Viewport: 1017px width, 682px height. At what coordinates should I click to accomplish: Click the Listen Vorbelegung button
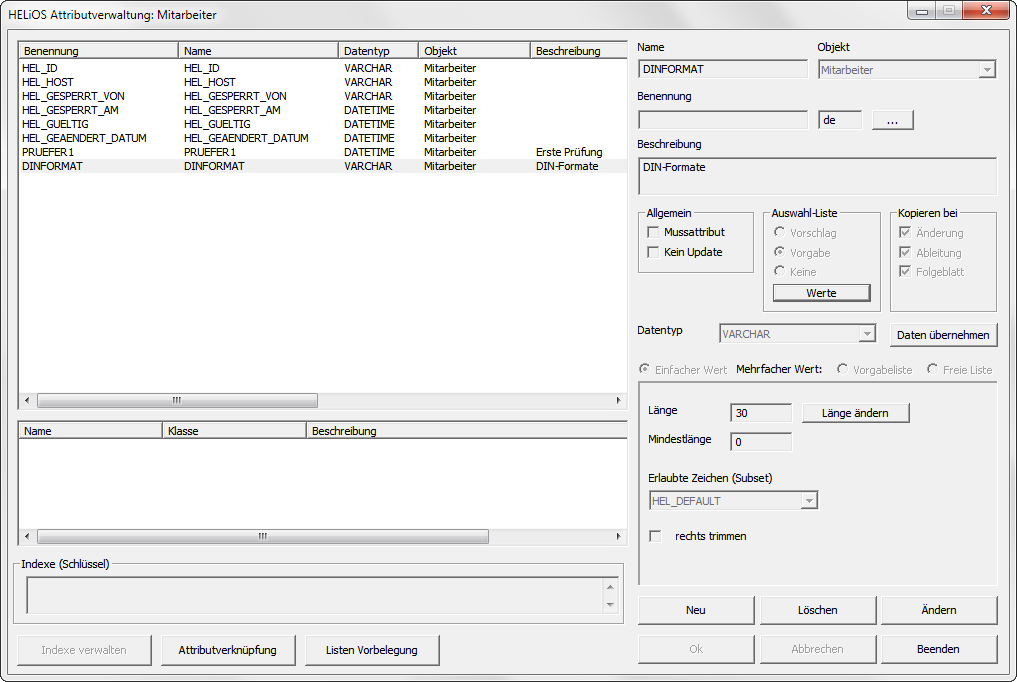pyautogui.click(x=372, y=650)
